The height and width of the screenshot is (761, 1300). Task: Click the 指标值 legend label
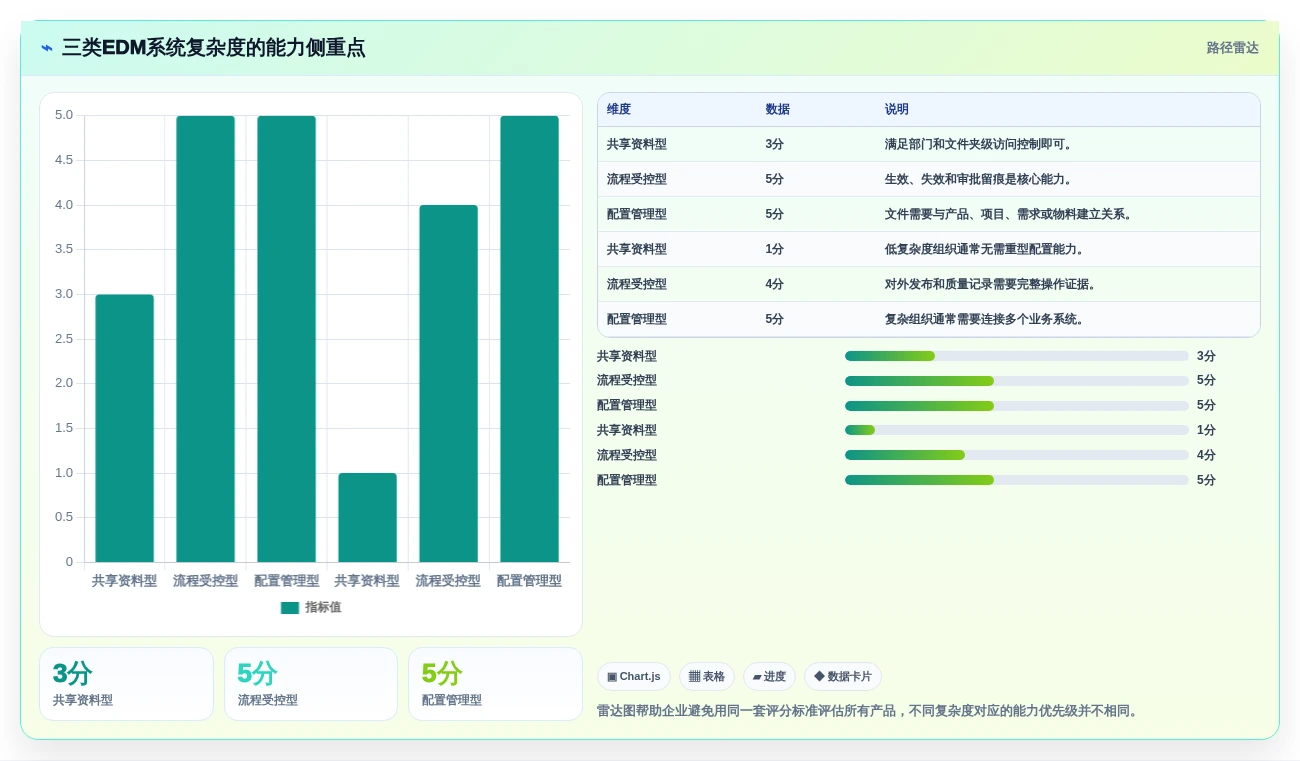click(x=323, y=608)
